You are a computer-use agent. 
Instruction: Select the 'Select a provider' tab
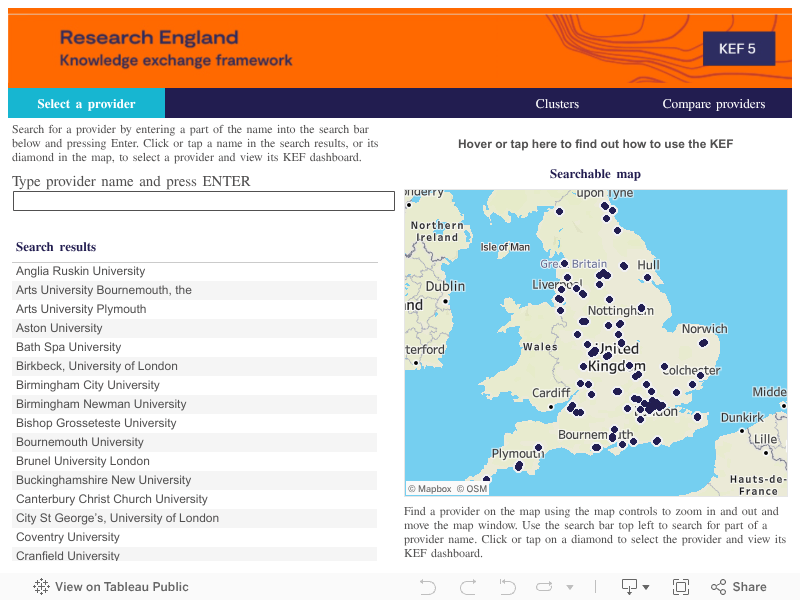[x=86, y=104]
